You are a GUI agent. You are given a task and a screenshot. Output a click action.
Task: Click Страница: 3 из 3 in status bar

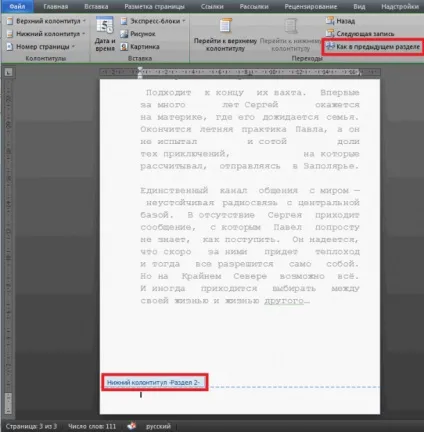click(x=31, y=426)
